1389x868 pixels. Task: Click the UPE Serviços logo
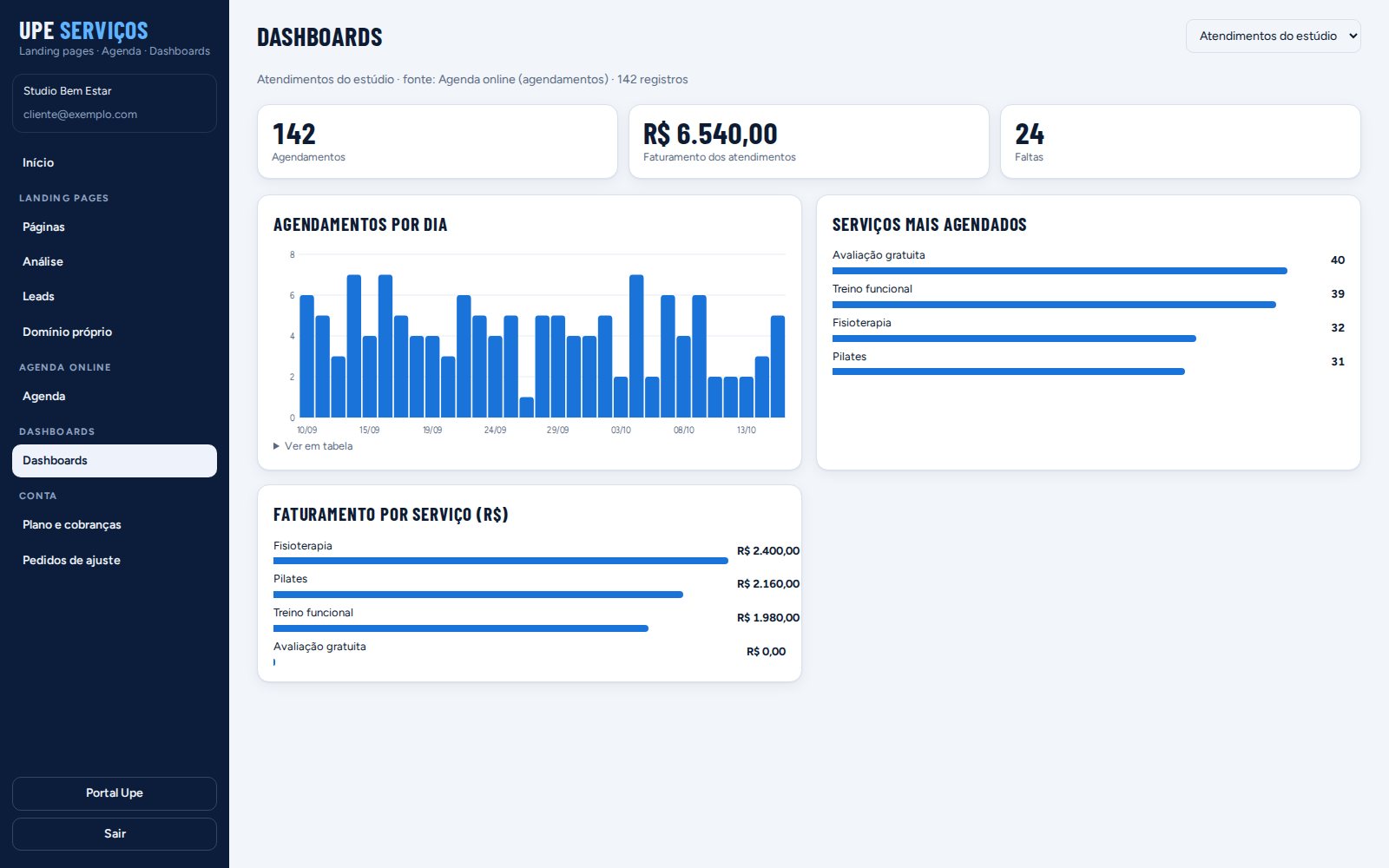pyautogui.click(x=83, y=30)
